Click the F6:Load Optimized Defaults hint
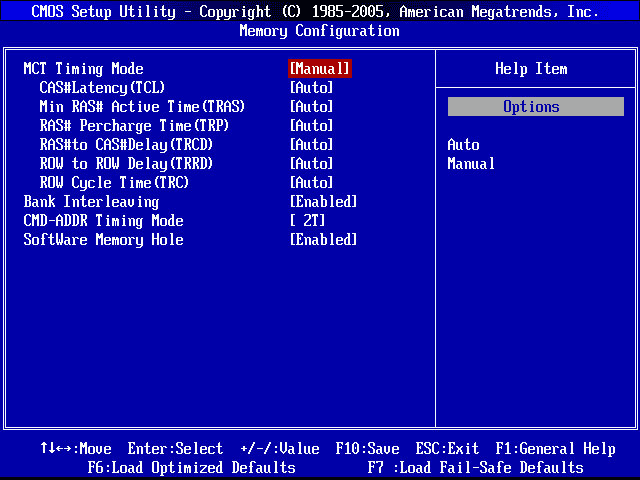This screenshot has height=480, width=640. (x=191, y=467)
